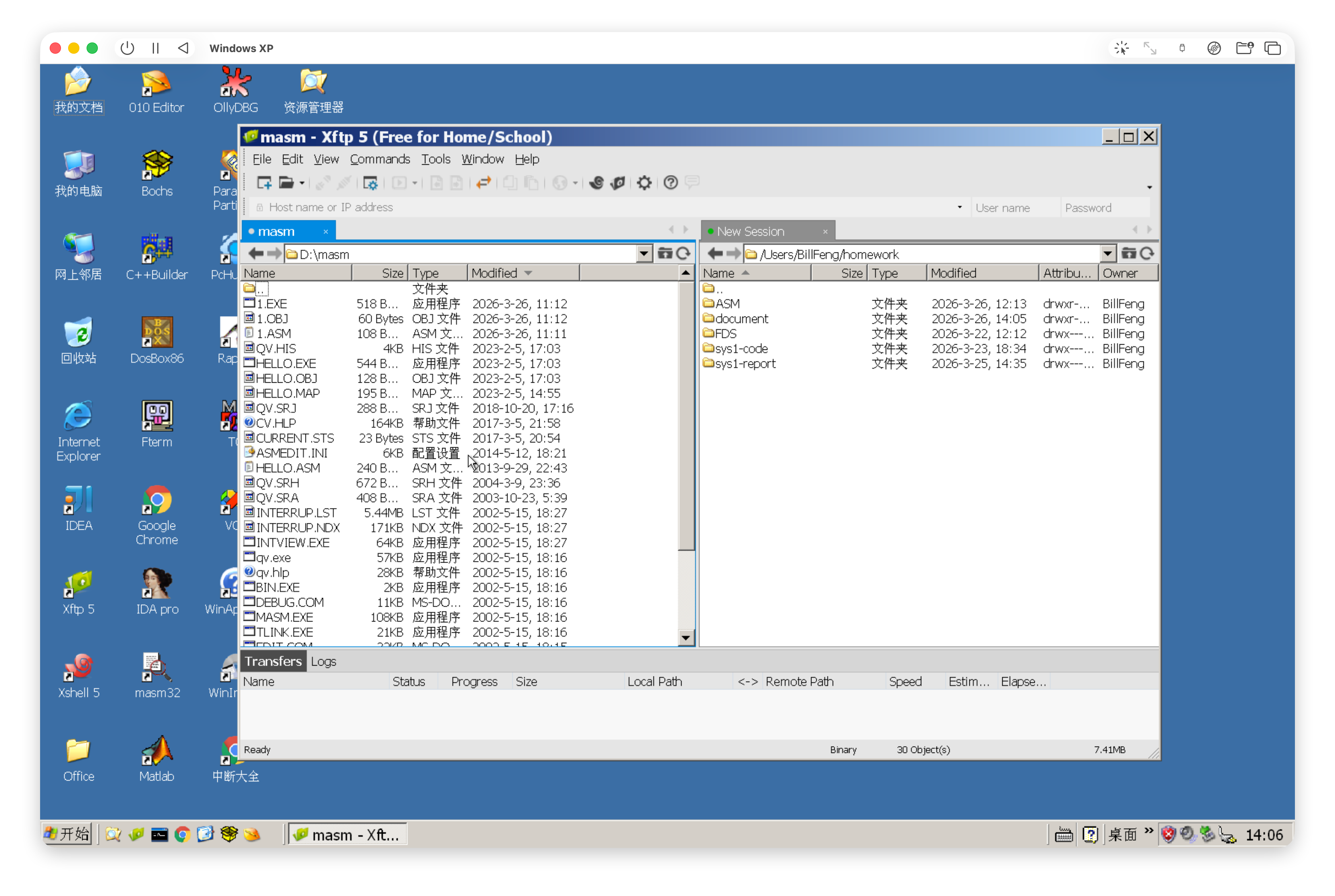Click the orange transfer arrows toolbar icon
The image size is (1335, 896).
pos(484,183)
